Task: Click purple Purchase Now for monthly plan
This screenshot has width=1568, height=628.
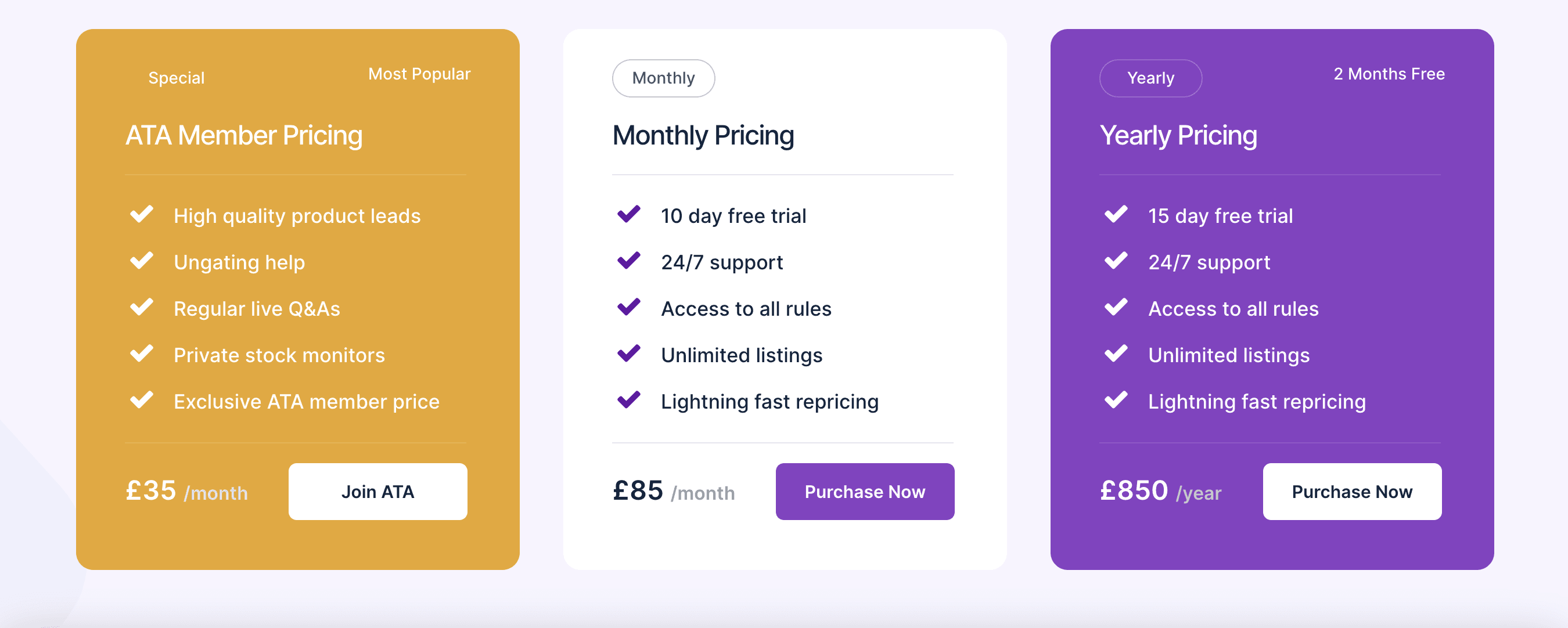Action: coord(865,492)
